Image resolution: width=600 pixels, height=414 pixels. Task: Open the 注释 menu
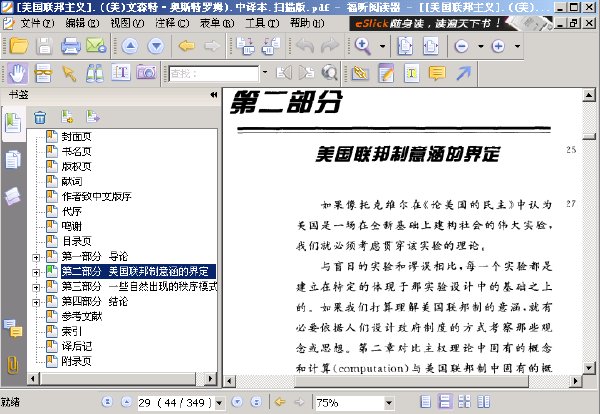[x=172, y=23]
